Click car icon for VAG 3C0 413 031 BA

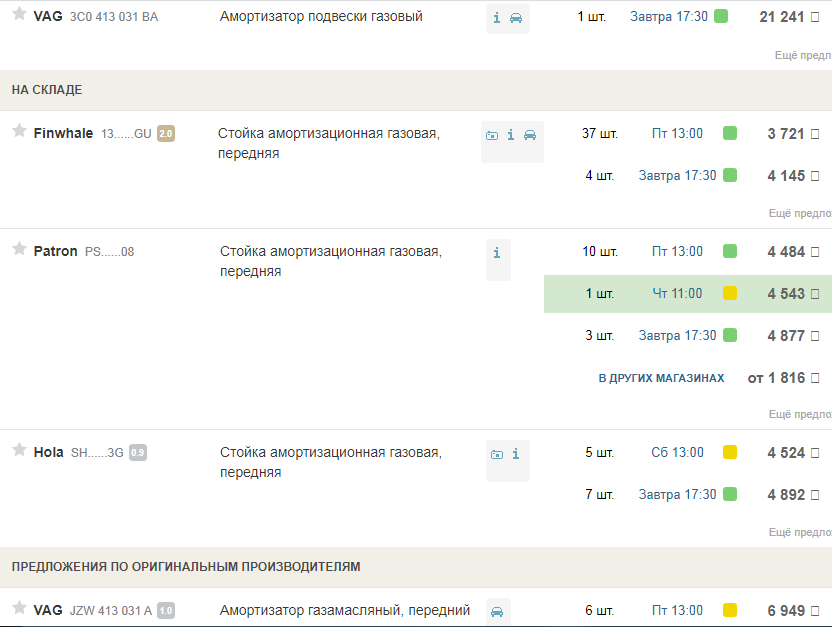click(516, 18)
